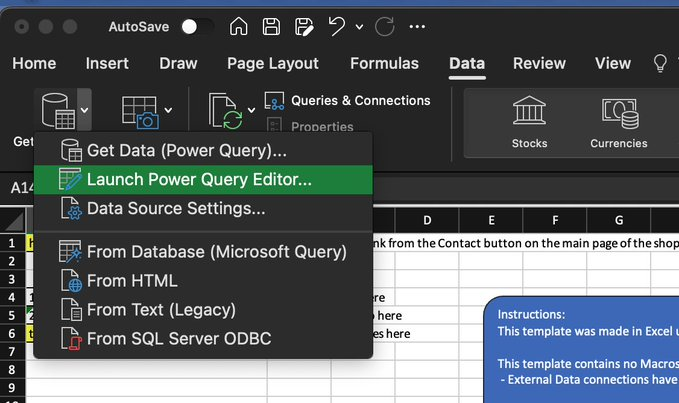Click the Queries & Connections icon
The image size is (679, 403).
click(275, 100)
